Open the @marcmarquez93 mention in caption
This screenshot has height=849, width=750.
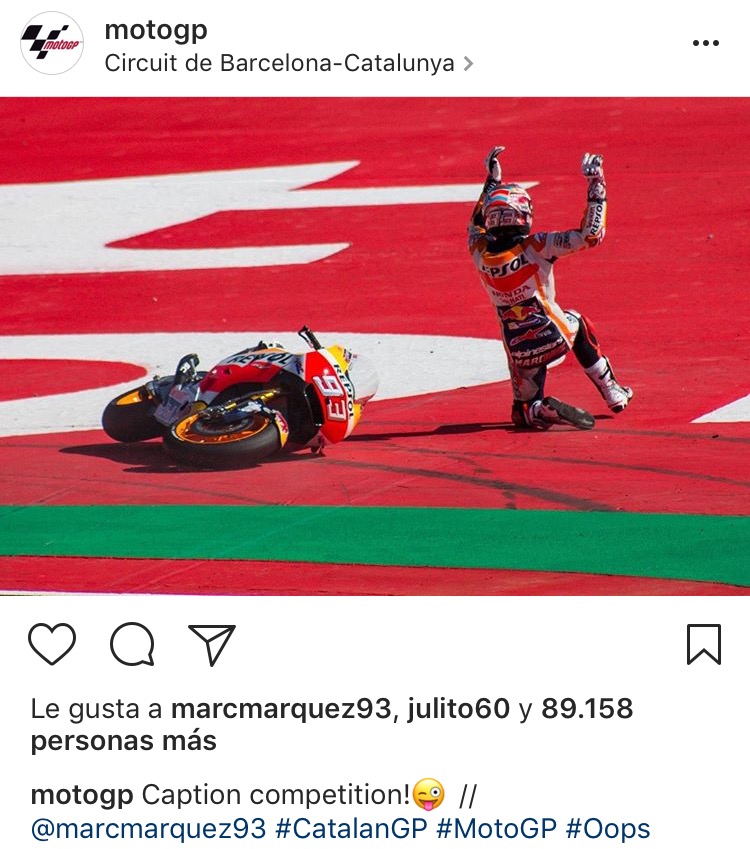pos(148,828)
